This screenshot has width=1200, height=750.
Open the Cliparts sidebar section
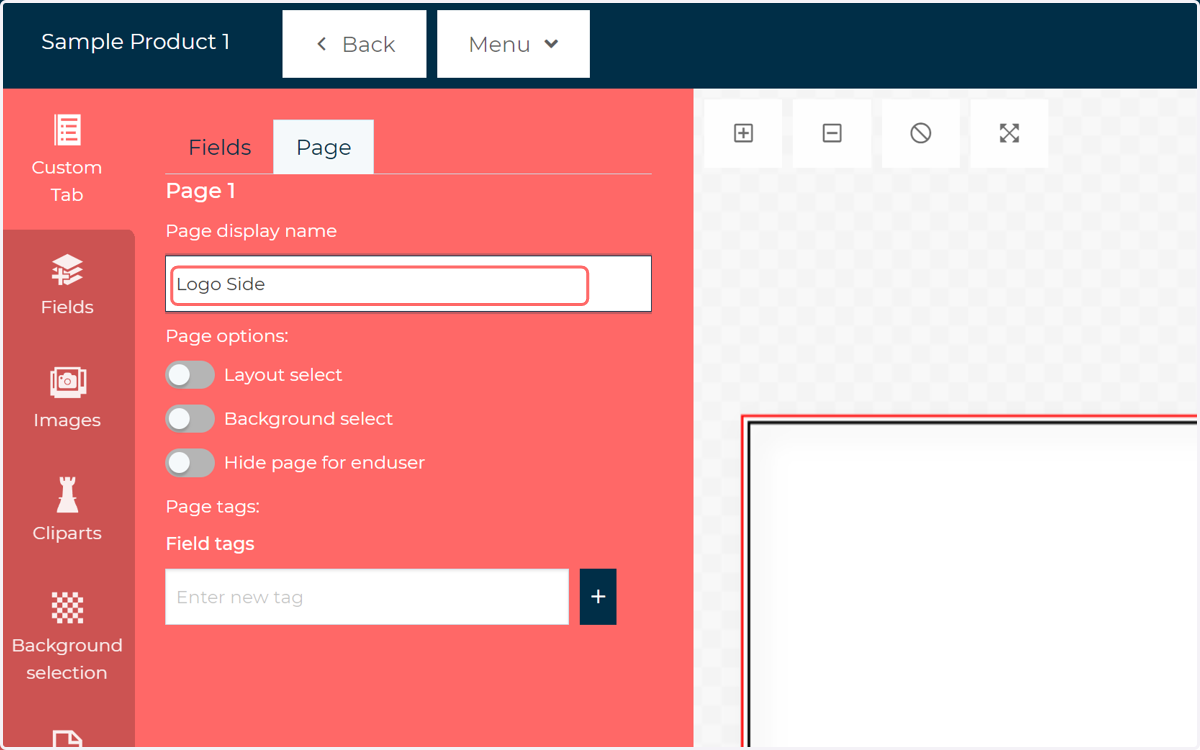[67, 511]
